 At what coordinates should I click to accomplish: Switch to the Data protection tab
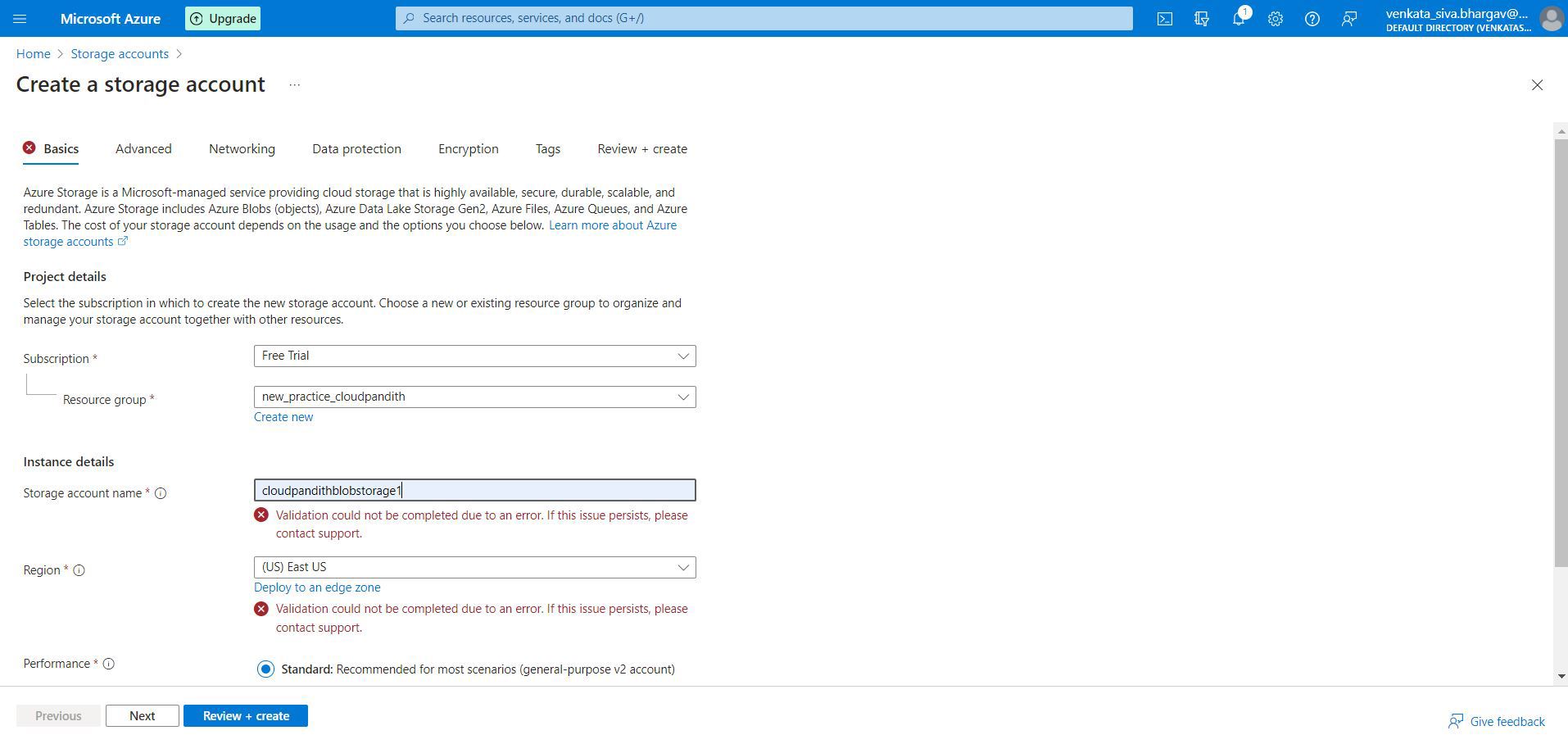point(356,149)
